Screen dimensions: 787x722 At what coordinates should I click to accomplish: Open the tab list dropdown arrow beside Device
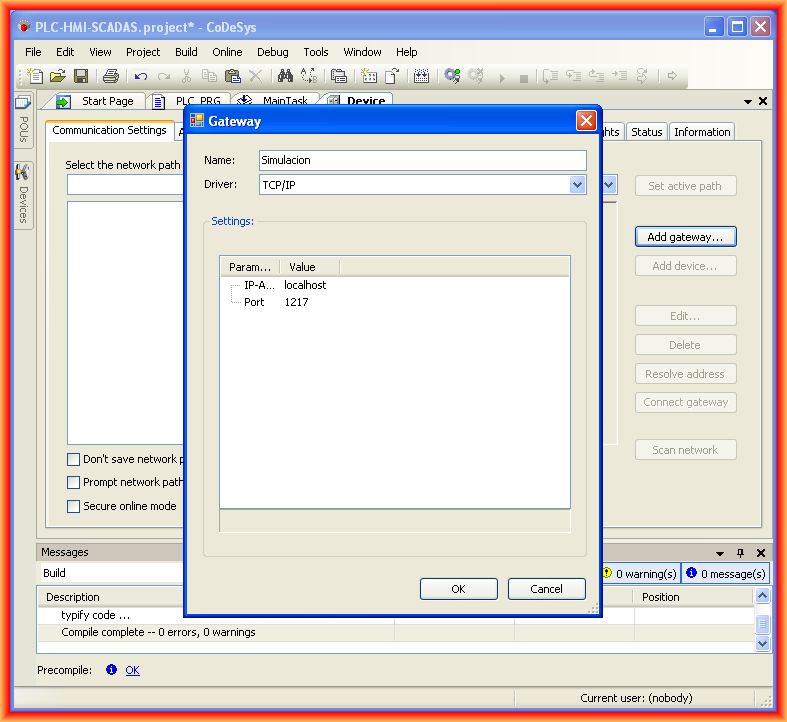748,102
